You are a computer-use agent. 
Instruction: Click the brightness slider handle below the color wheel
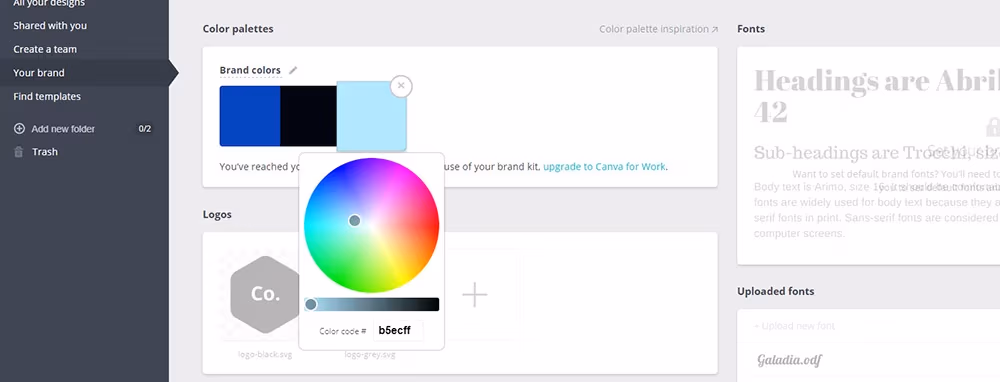tap(311, 304)
